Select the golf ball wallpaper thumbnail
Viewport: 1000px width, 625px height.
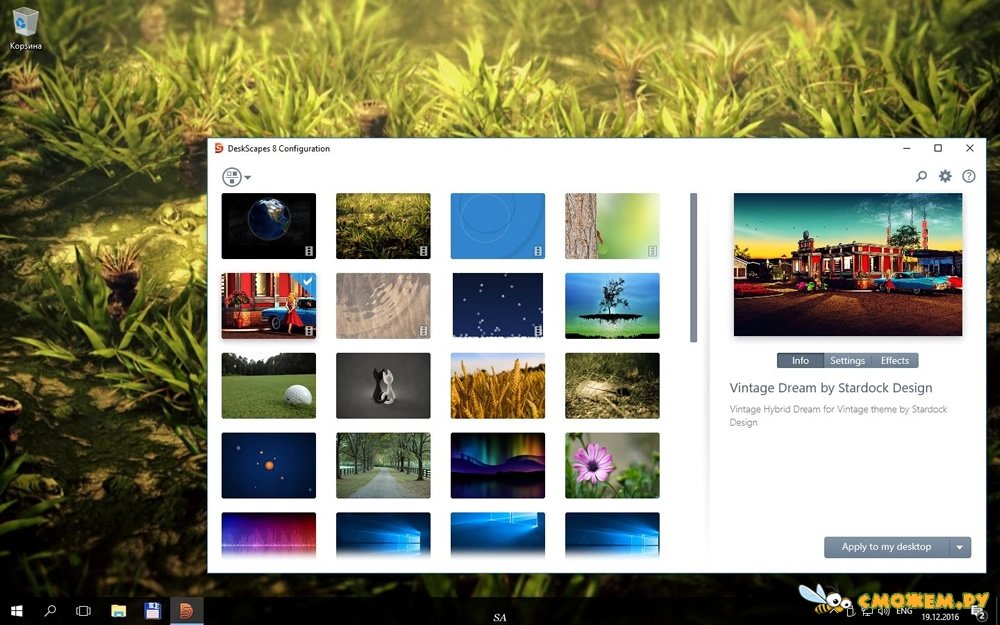tap(268, 385)
